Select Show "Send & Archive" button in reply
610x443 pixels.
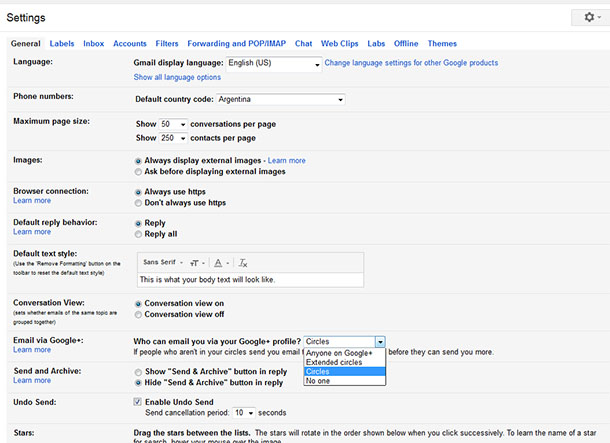(138, 372)
